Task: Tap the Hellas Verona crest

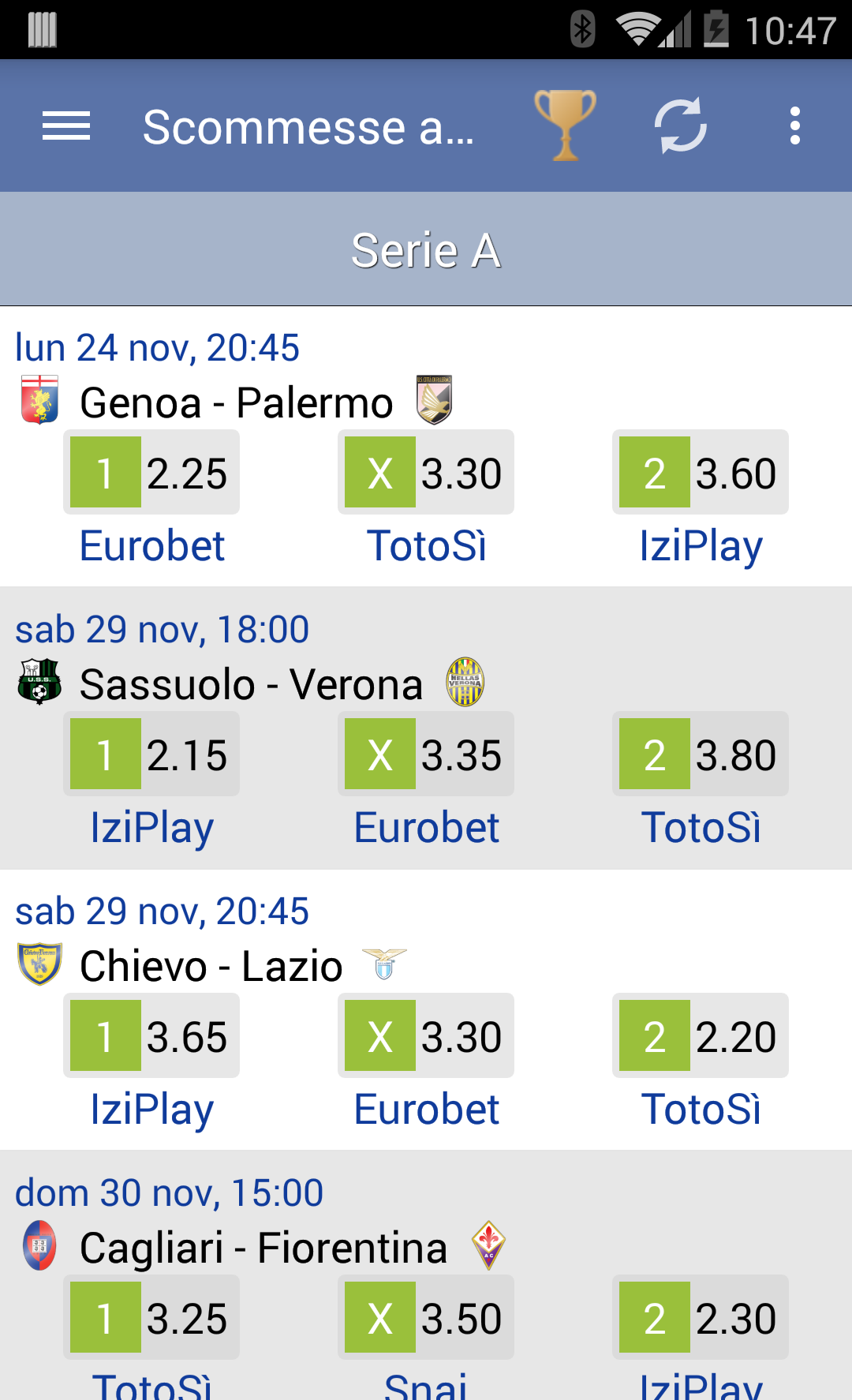Action: click(465, 682)
